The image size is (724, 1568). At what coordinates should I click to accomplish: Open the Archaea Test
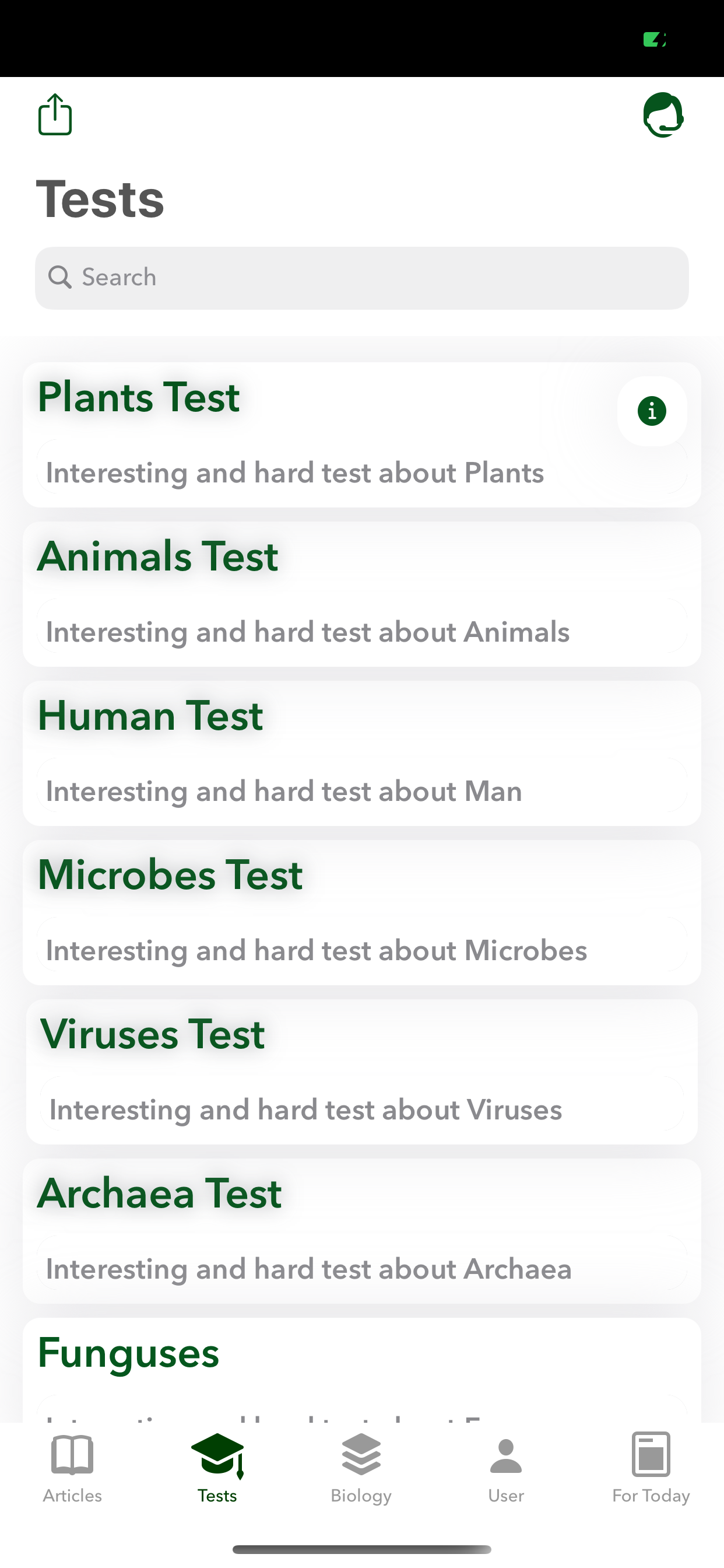point(361,1231)
